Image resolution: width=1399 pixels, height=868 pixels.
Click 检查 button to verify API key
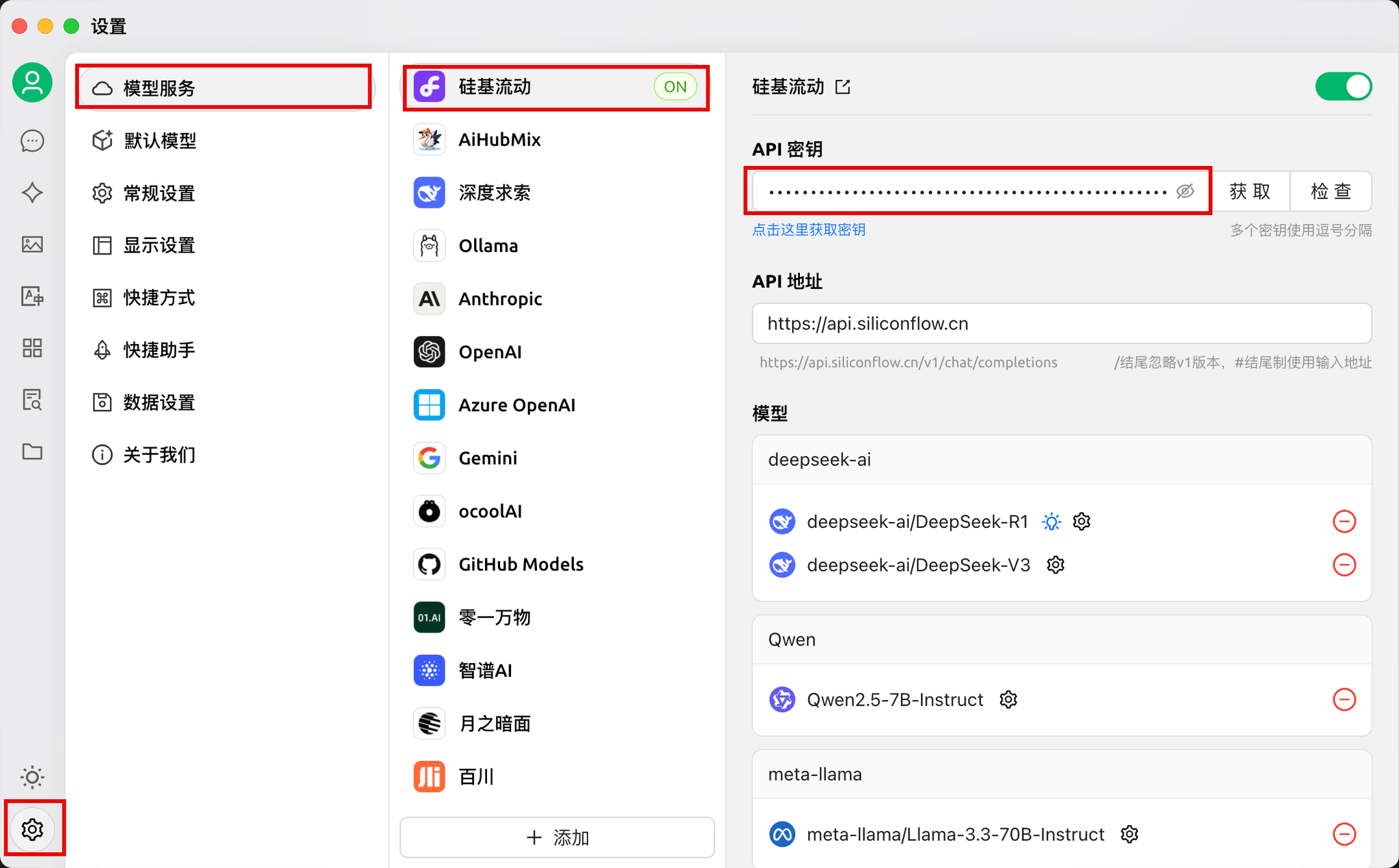(1331, 191)
